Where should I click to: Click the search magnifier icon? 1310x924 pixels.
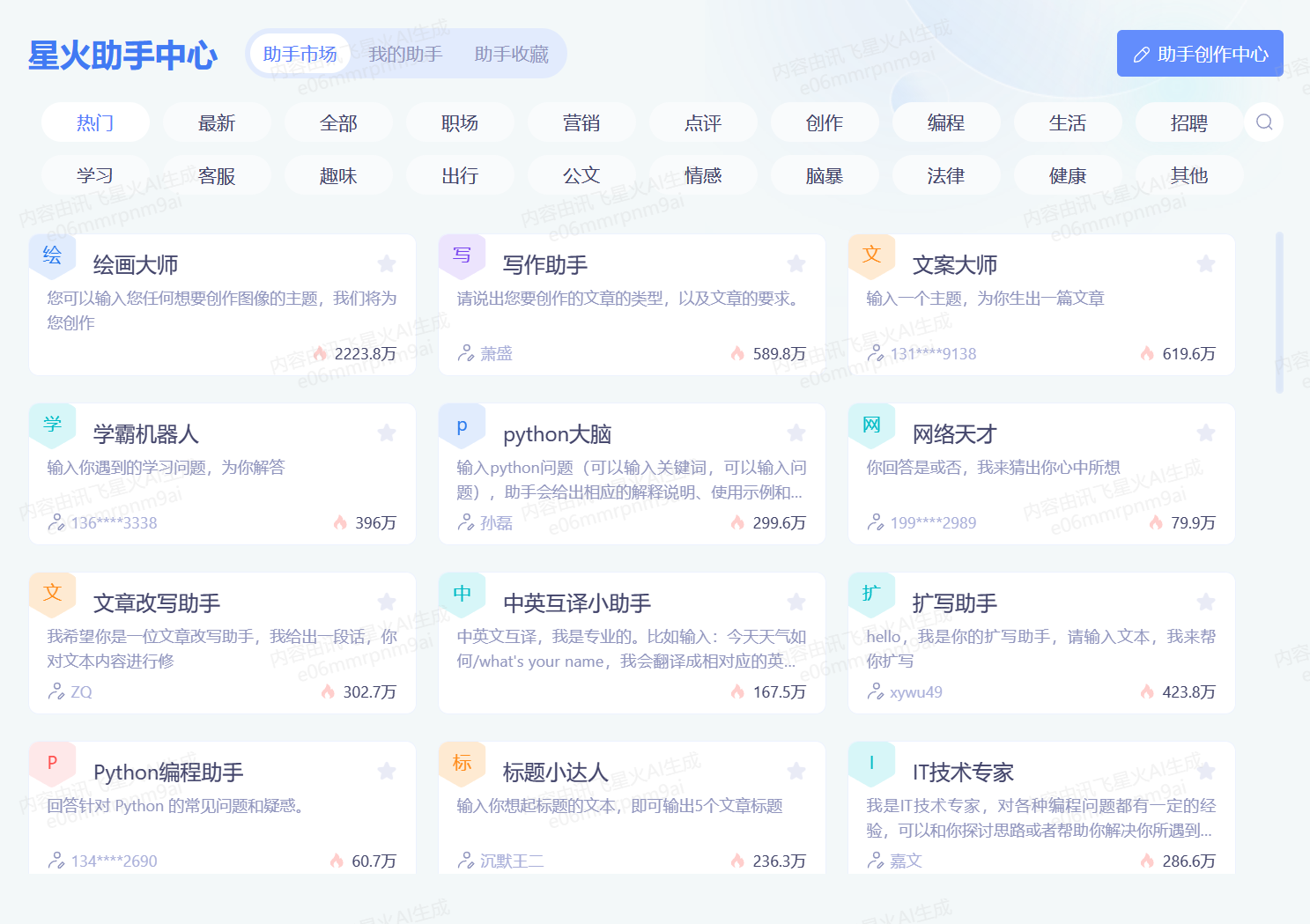(x=1264, y=122)
